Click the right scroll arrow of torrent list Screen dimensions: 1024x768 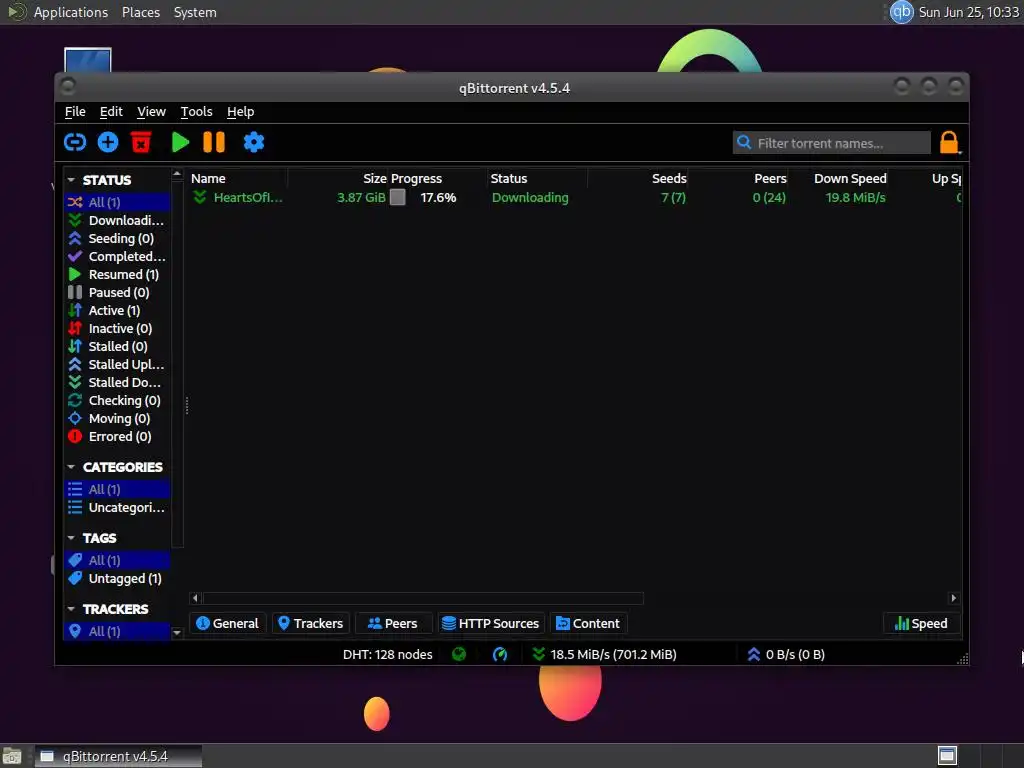tap(953, 598)
